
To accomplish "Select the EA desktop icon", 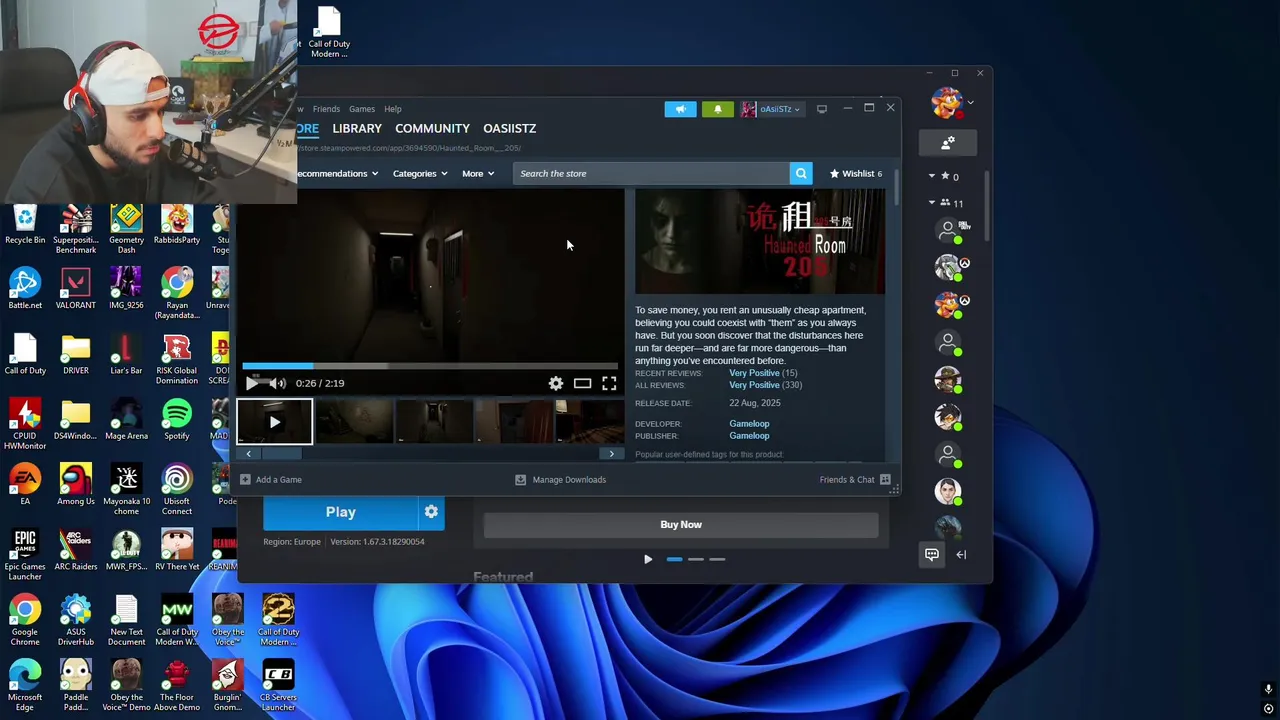I will click(x=25, y=485).
